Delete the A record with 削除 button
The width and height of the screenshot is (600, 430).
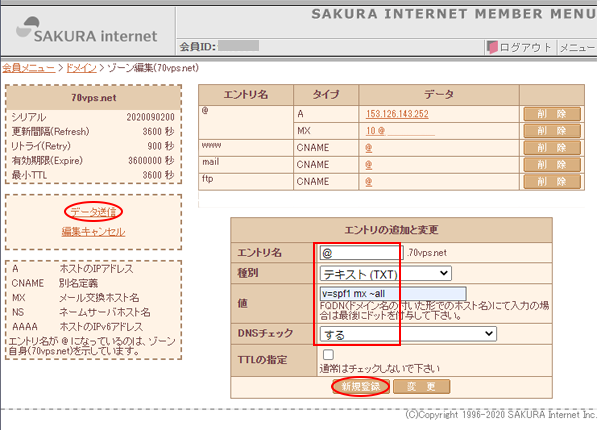pyautogui.click(x=552, y=114)
